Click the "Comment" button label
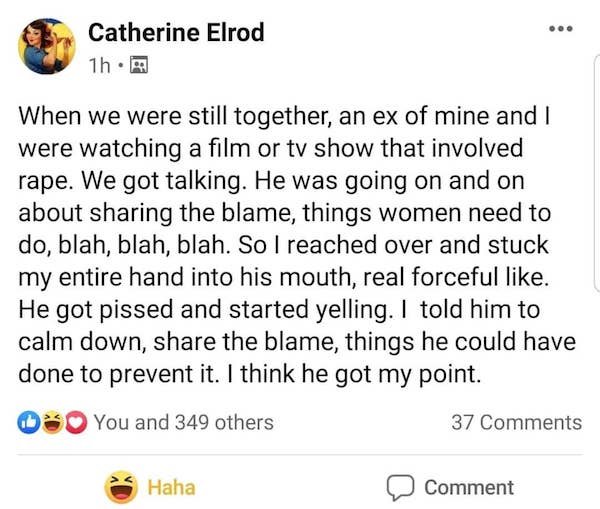The height and width of the screenshot is (509, 600). [x=469, y=488]
